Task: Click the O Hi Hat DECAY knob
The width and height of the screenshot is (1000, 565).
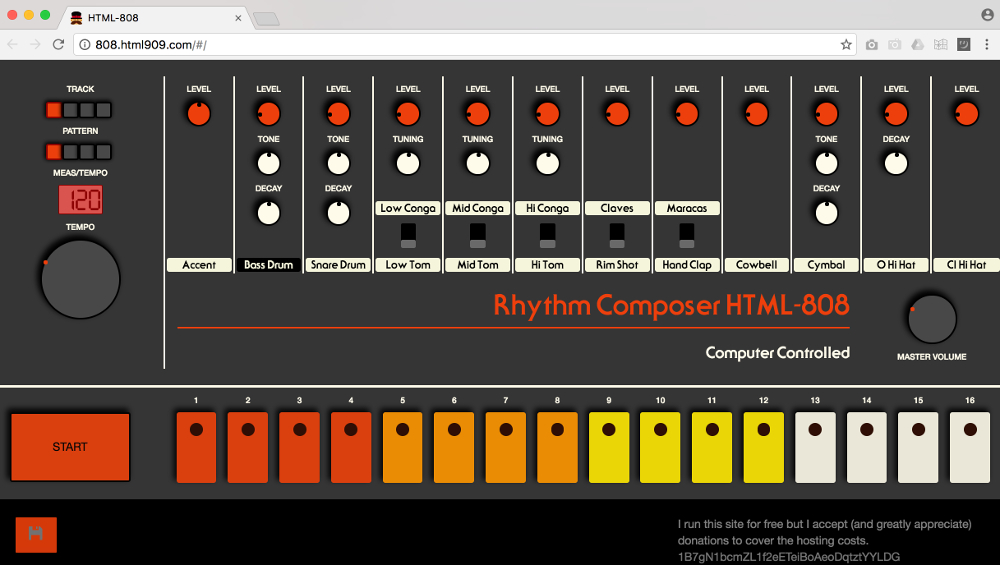Action: [x=896, y=163]
